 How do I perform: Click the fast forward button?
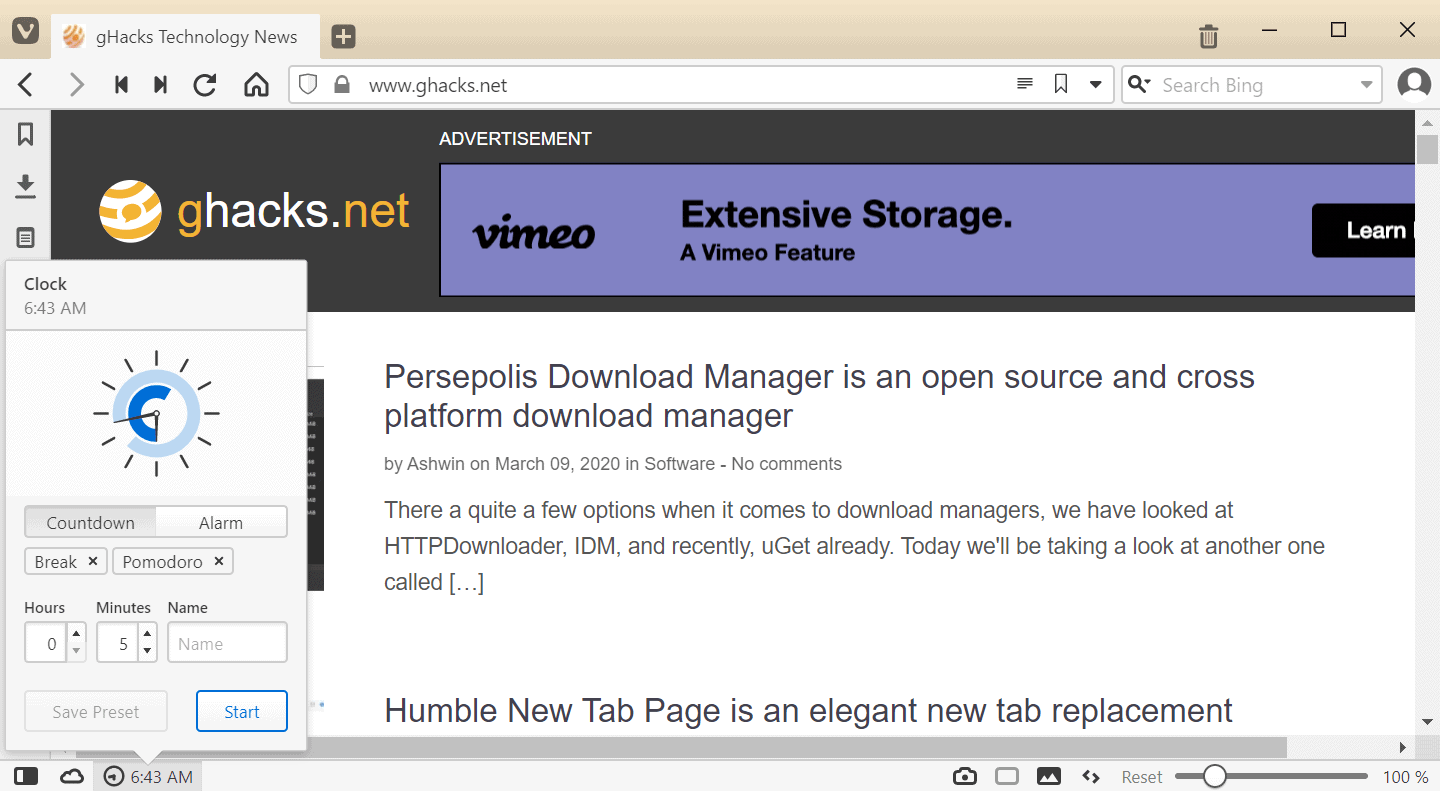point(160,85)
